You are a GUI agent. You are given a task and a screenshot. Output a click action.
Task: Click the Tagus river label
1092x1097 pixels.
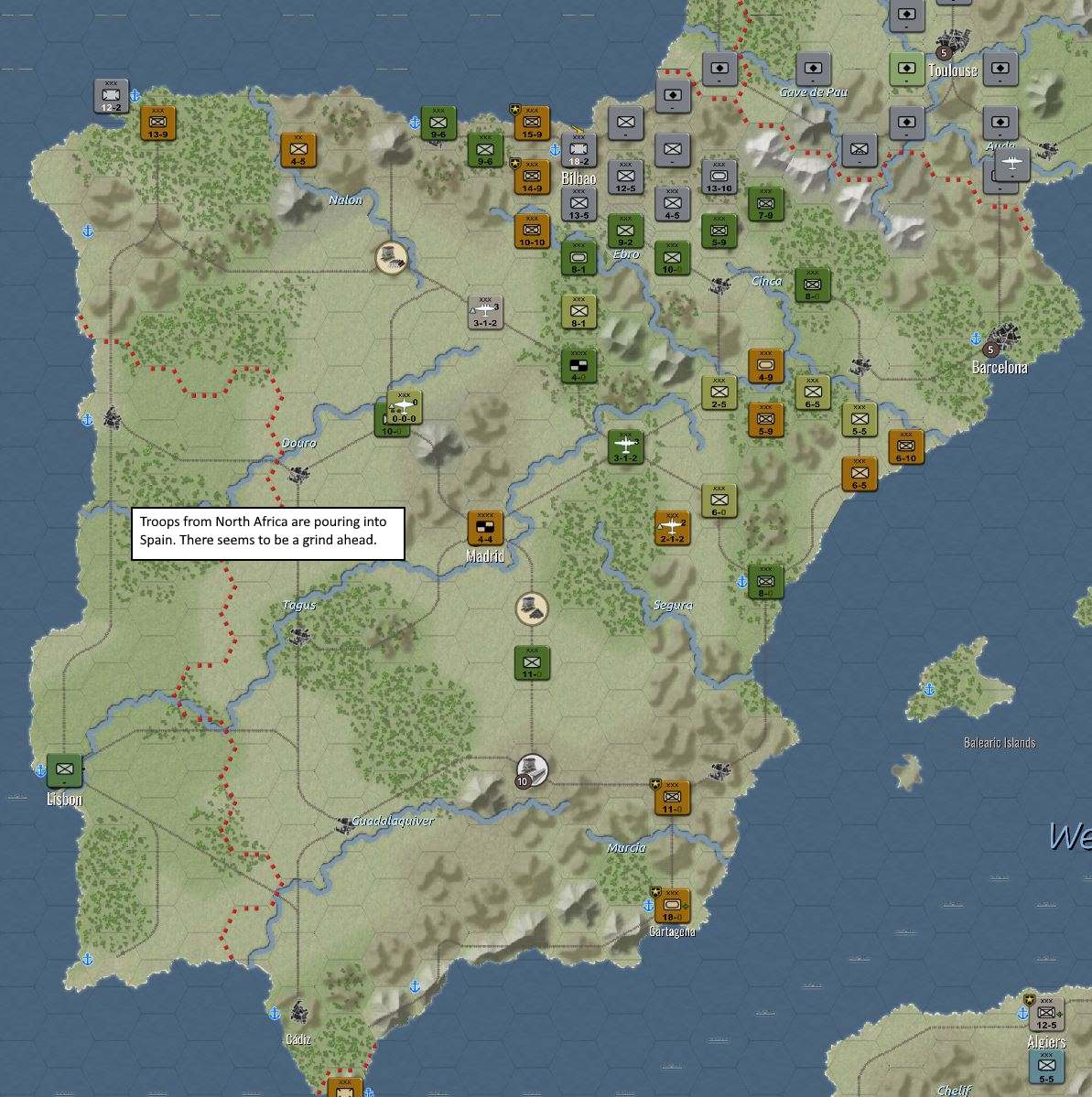tap(299, 605)
